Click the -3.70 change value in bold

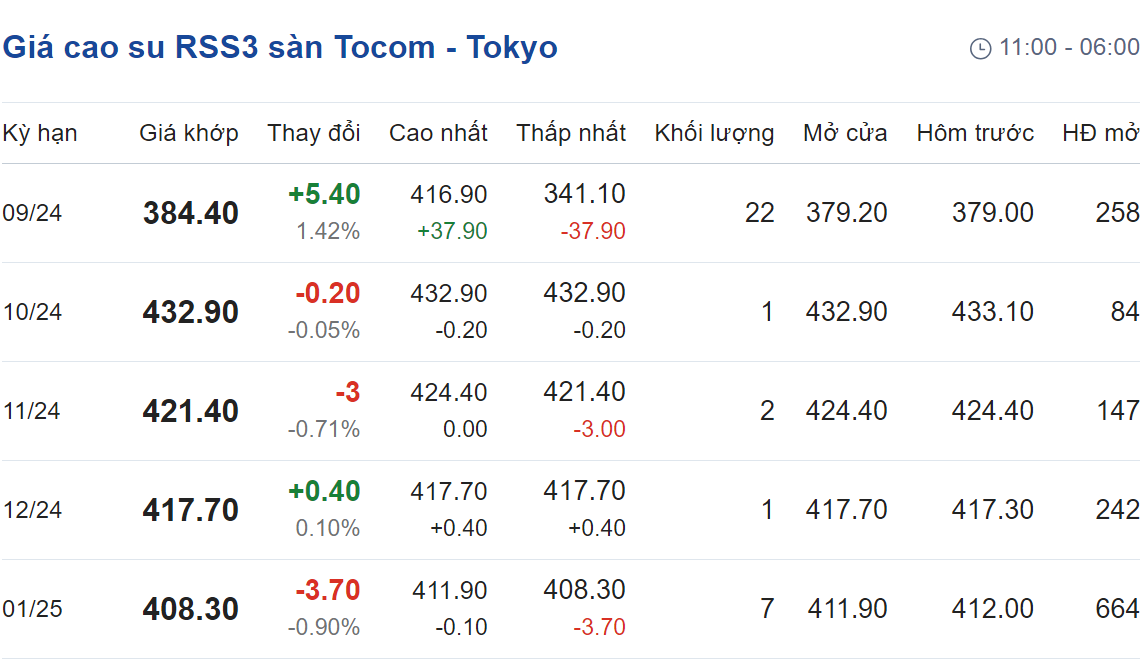[328, 590]
